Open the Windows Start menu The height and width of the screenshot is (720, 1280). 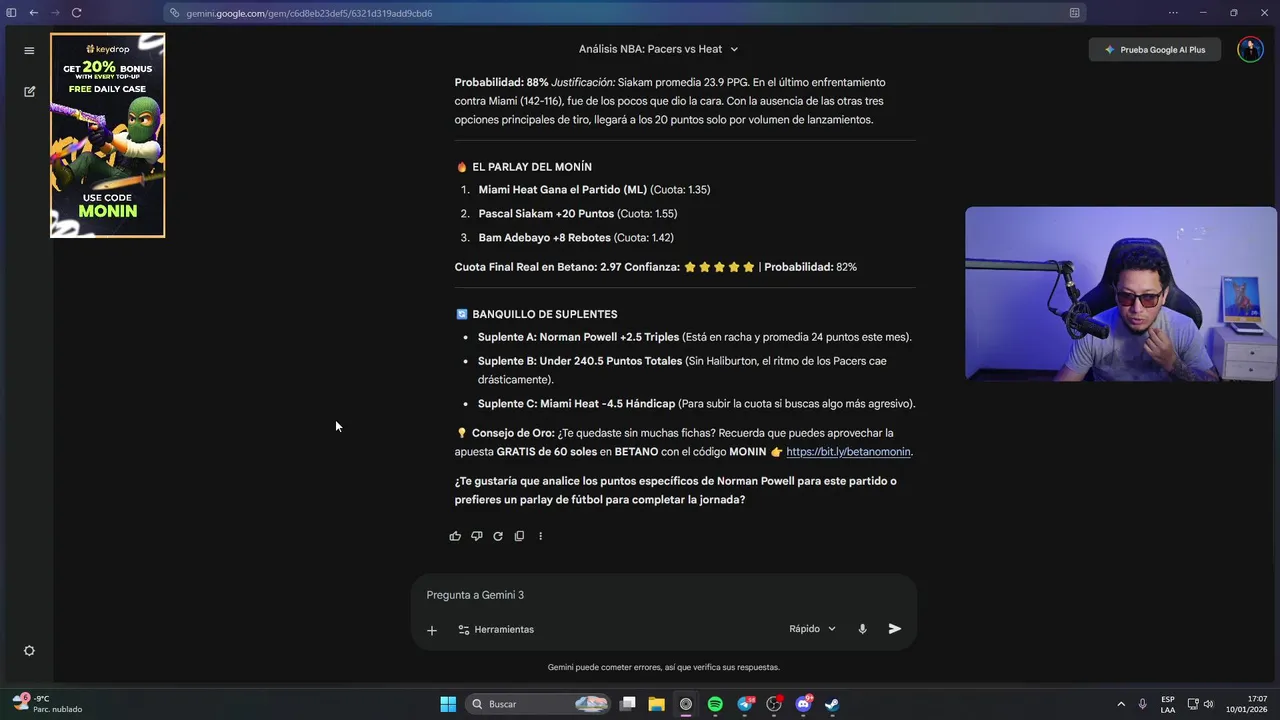(x=448, y=704)
